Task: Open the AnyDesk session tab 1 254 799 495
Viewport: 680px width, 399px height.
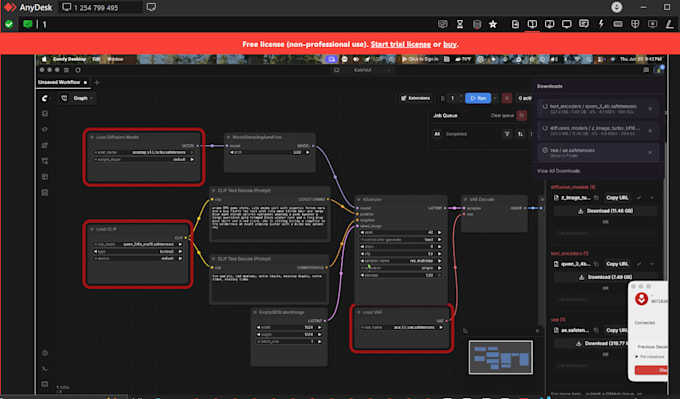Action: [99, 7]
